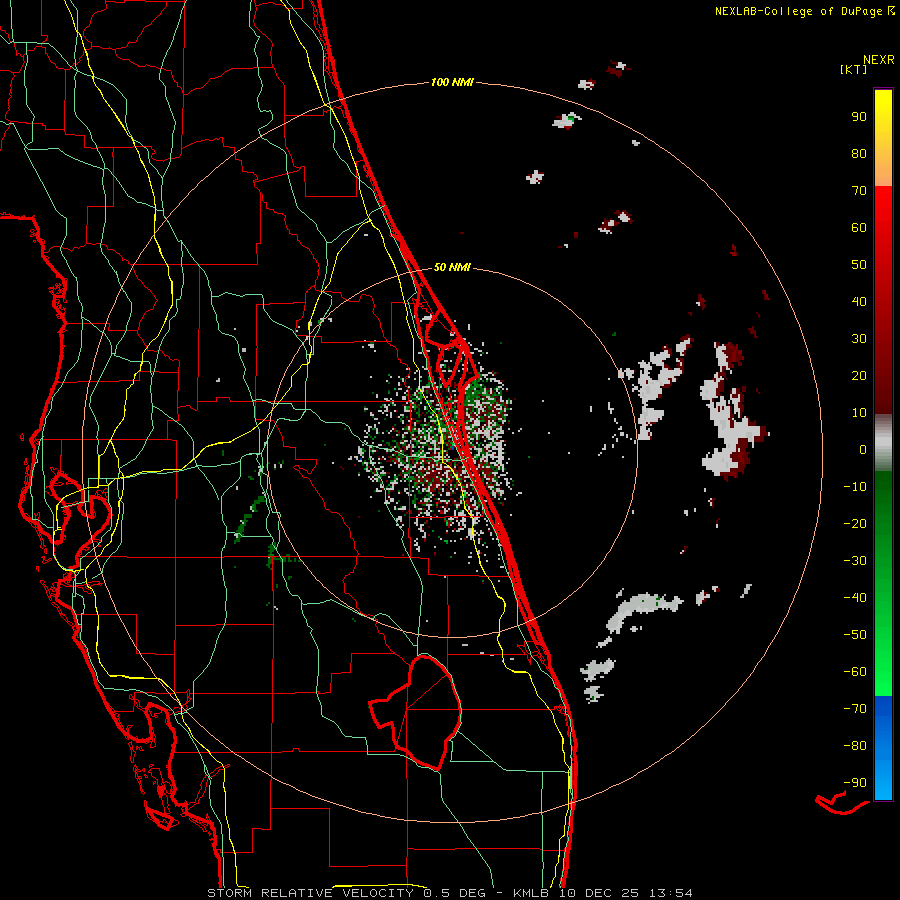Click the [KT] units label
900x900 pixels.
tap(853, 69)
